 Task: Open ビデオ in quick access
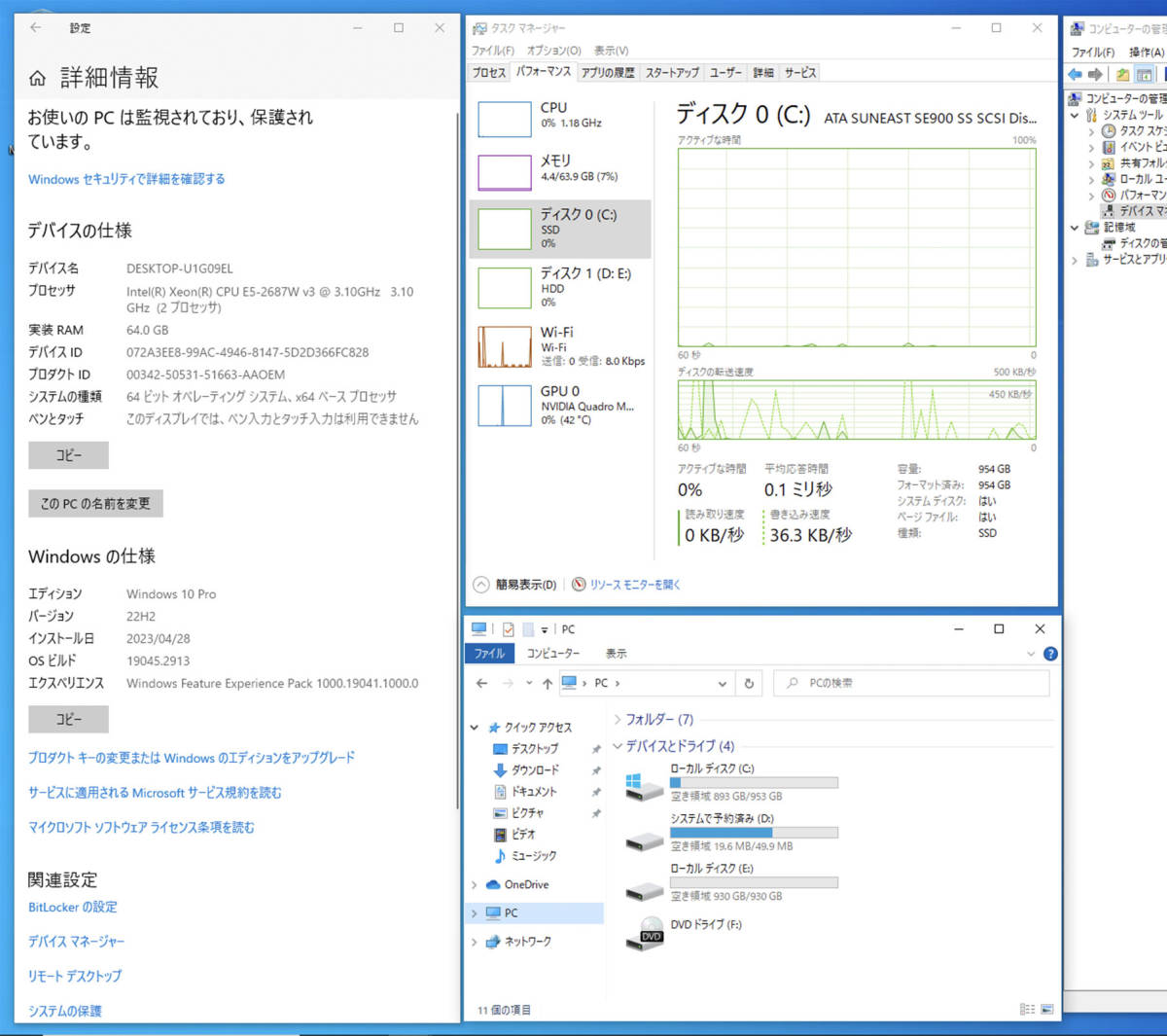click(523, 835)
